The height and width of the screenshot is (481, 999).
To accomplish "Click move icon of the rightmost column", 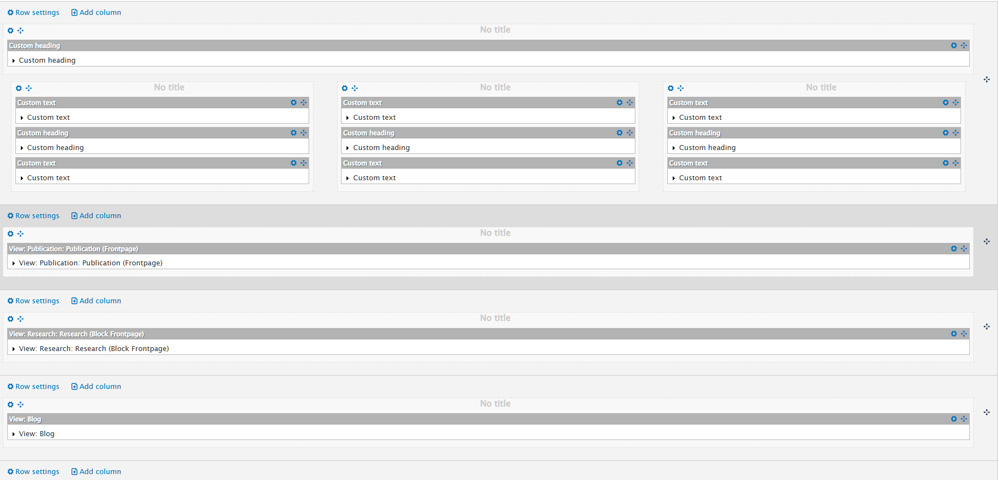I will (x=681, y=88).
